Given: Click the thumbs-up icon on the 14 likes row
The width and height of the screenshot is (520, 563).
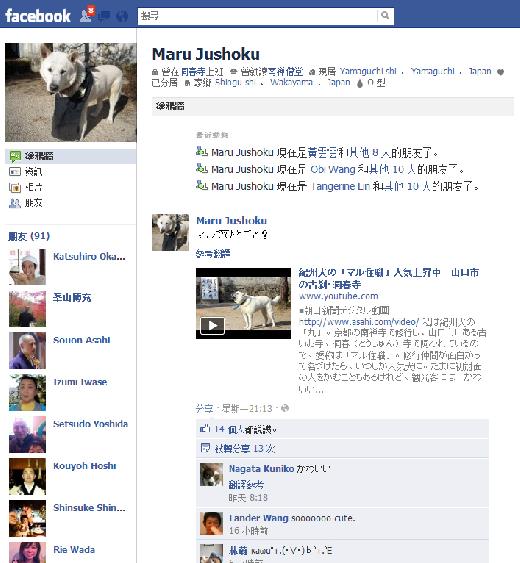Looking at the screenshot, I should (x=204, y=429).
